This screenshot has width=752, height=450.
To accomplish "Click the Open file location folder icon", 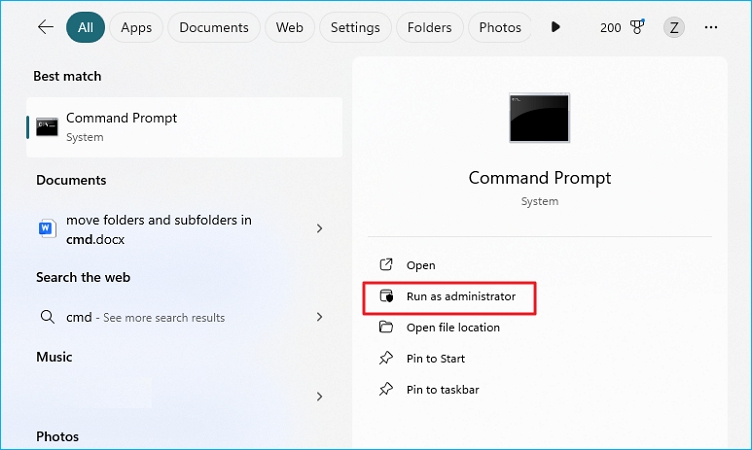I will point(386,327).
